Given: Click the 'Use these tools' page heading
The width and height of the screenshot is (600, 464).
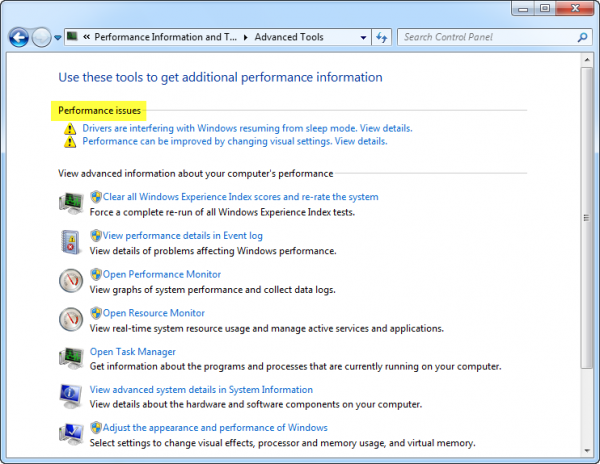Looking at the screenshot, I should (220, 77).
